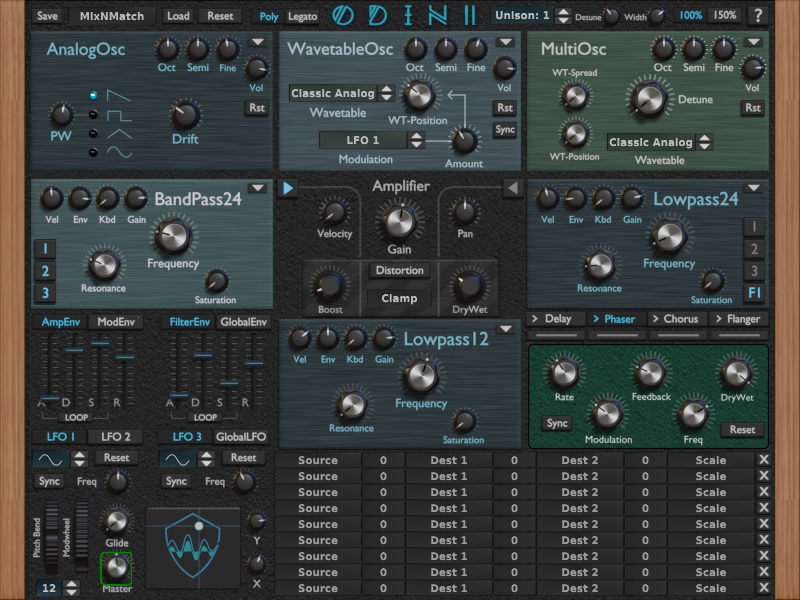Open the Delay effect tab

(x=556, y=319)
